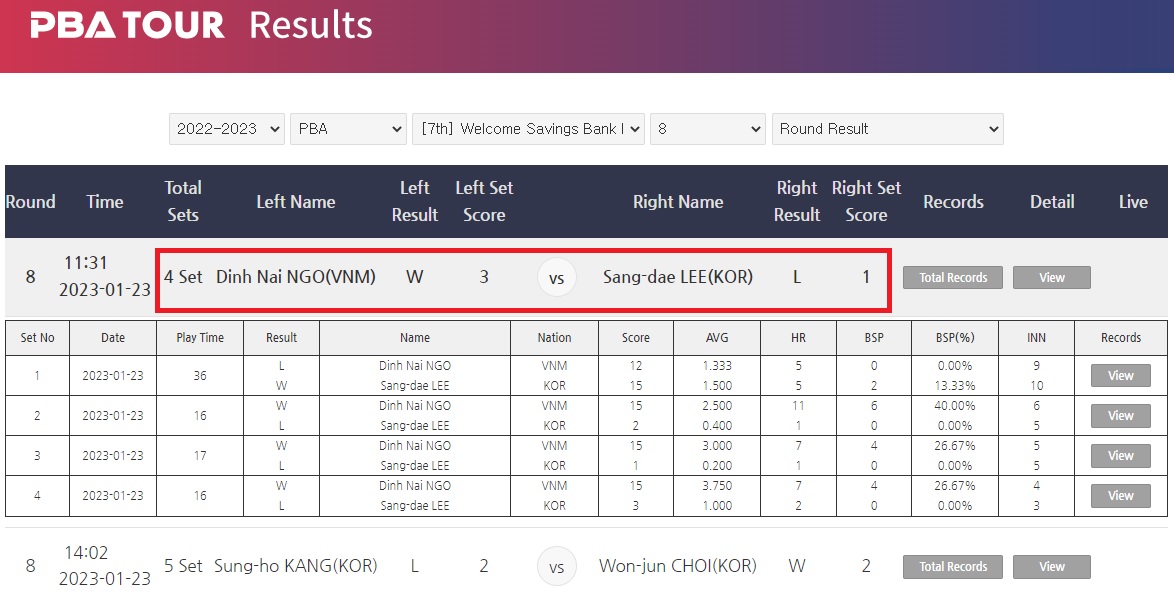Click the match time 14:02
The height and width of the screenshot is (595, 1174).
[86, 553]
